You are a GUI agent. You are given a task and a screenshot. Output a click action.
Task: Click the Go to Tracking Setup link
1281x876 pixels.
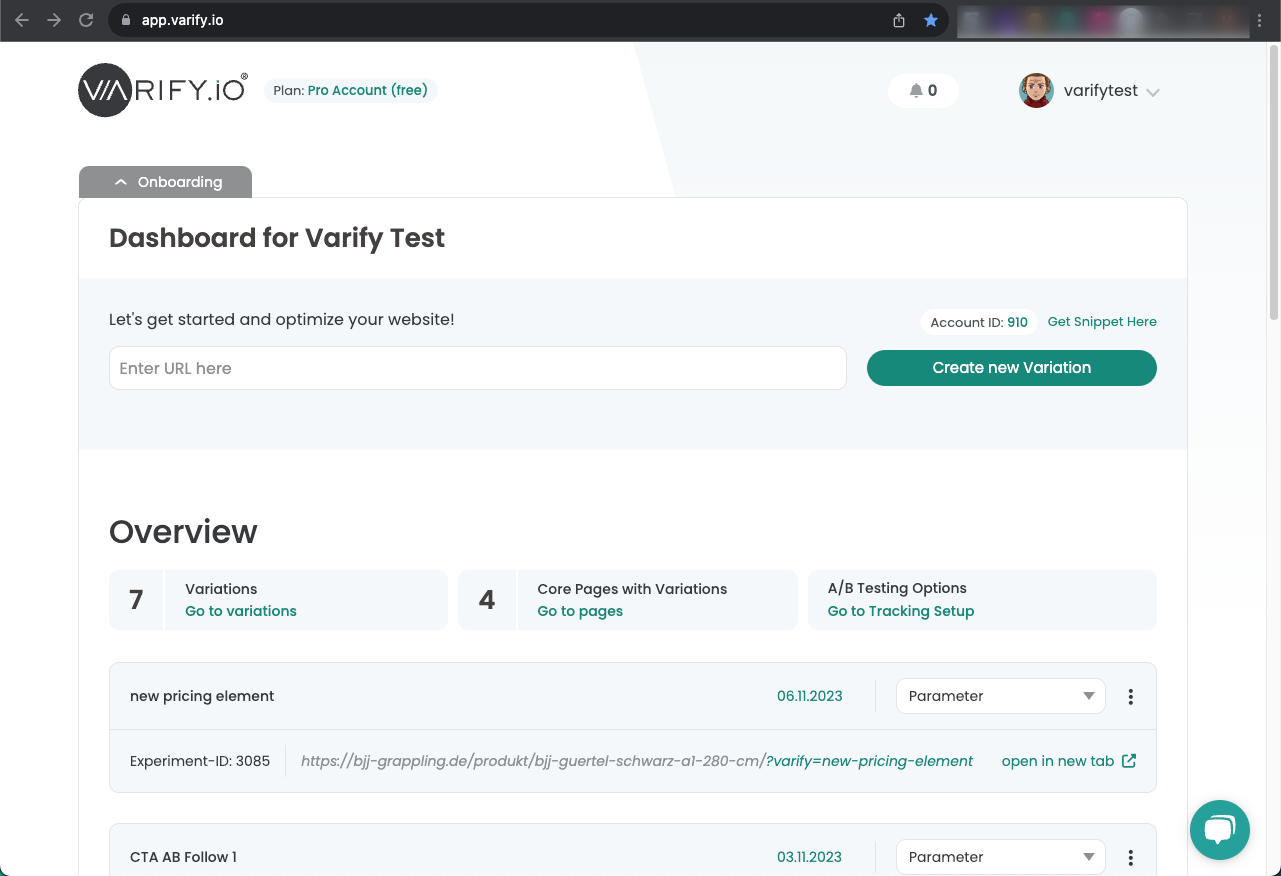point(901,611)
